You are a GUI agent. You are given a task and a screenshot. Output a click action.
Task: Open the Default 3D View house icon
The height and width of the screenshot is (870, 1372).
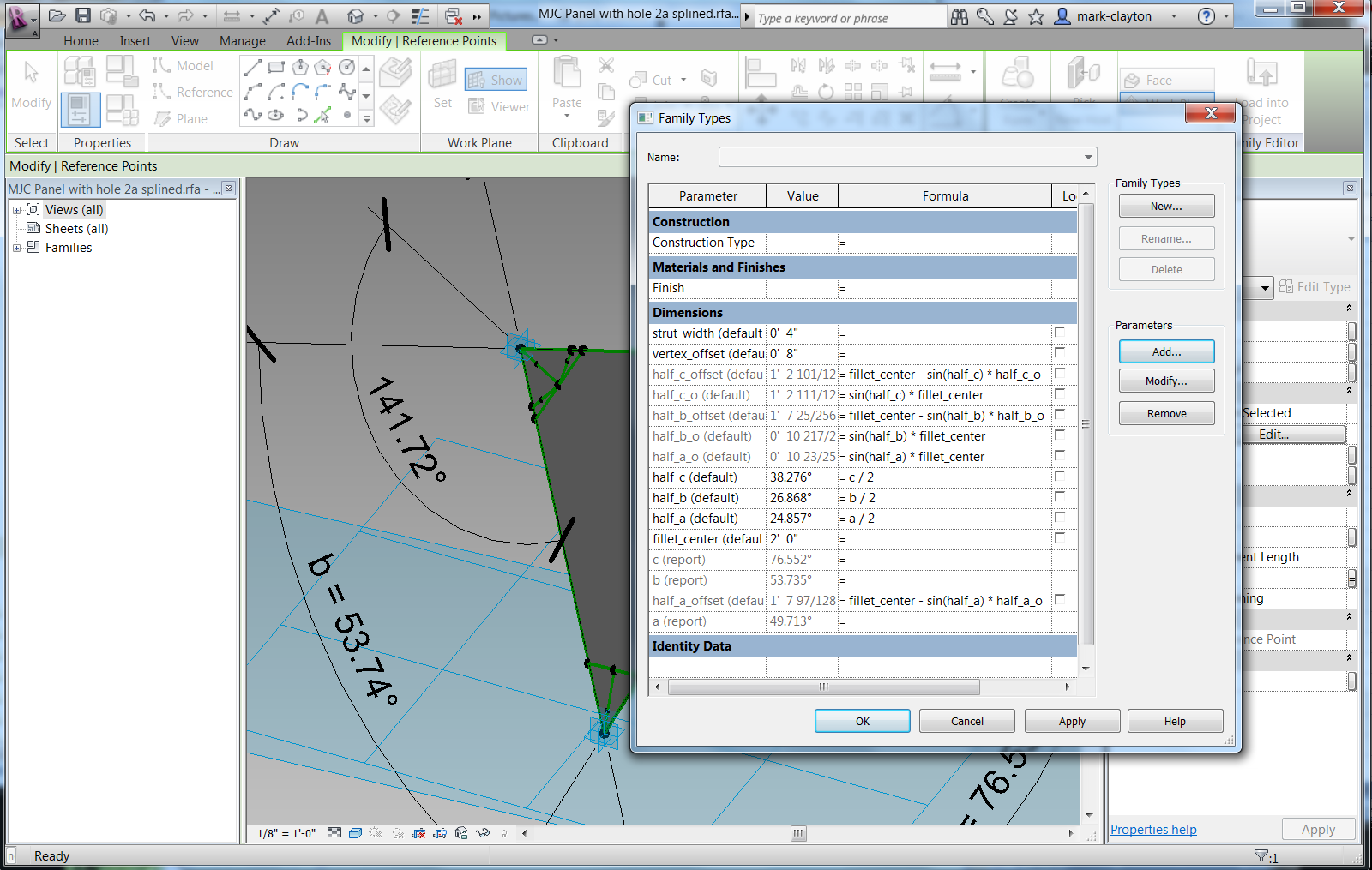point(356,15)
